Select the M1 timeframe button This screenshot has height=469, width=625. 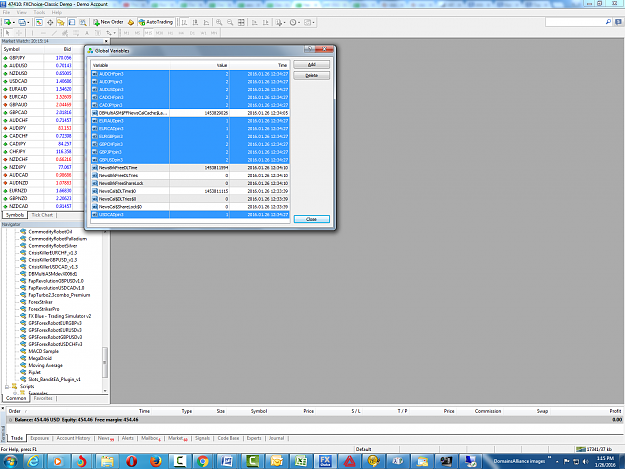coord(126,33)
